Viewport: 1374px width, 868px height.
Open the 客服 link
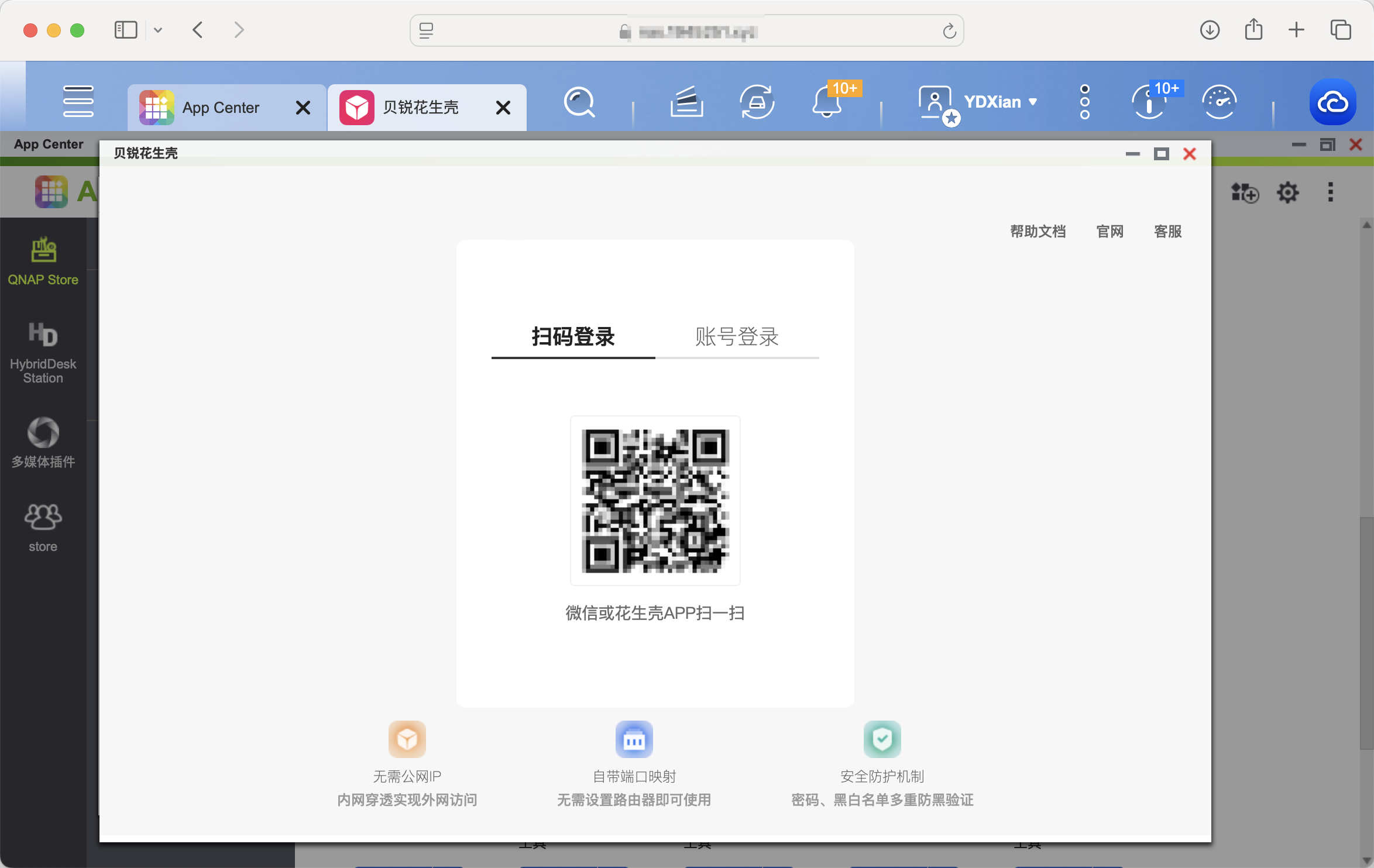pos(1168,232)
